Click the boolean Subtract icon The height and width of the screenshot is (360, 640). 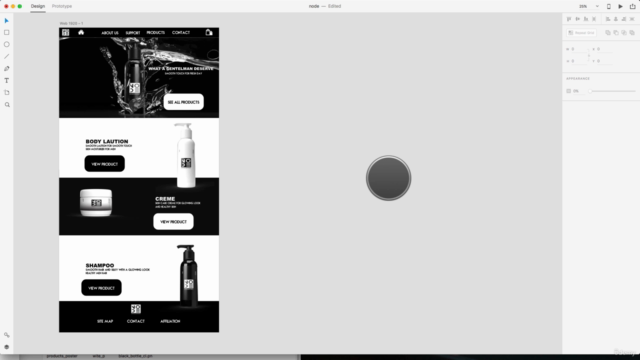pos(616,33)
